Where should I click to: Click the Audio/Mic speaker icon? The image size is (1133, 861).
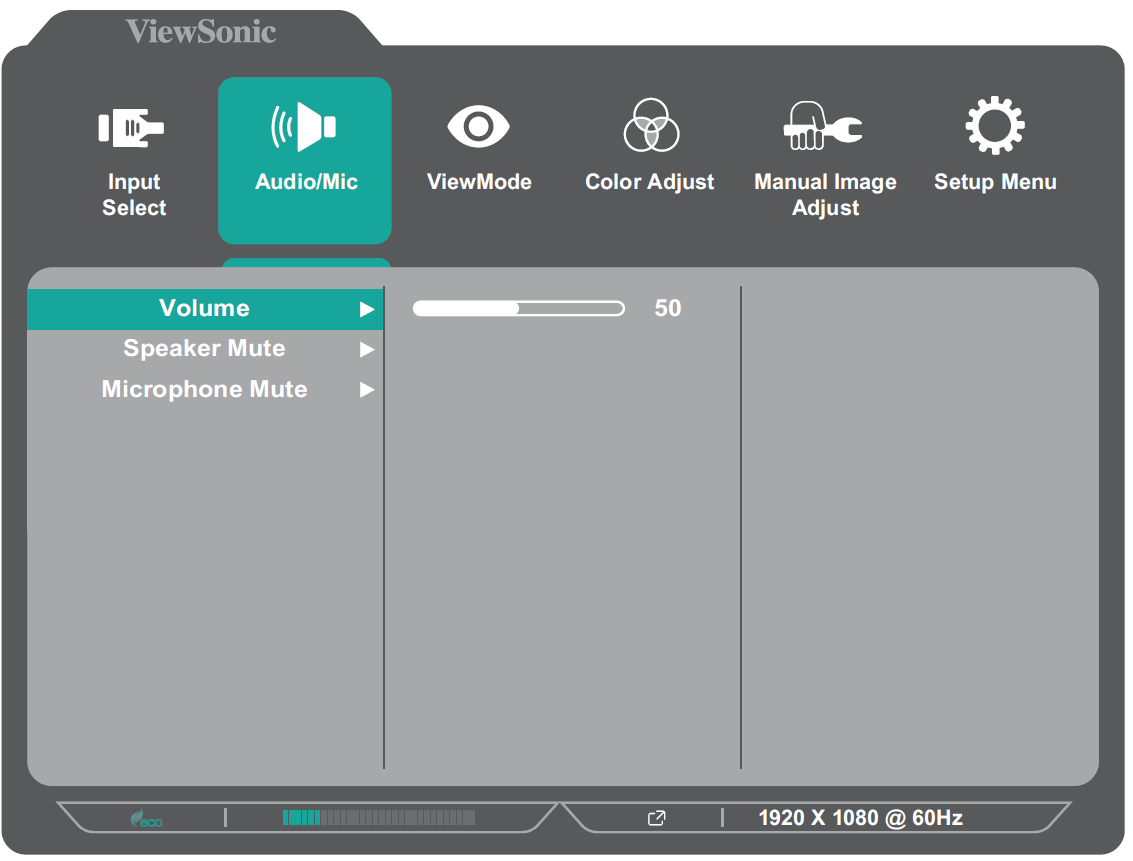[303, 127]
